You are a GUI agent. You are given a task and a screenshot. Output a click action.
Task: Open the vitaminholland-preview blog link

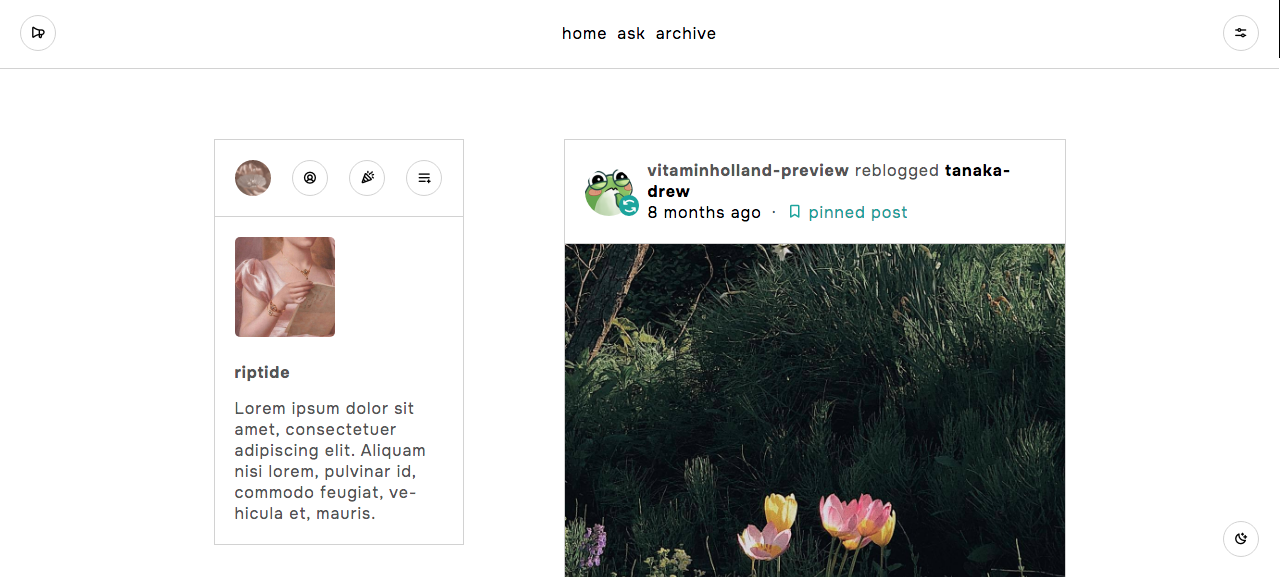tap(748, 170)
